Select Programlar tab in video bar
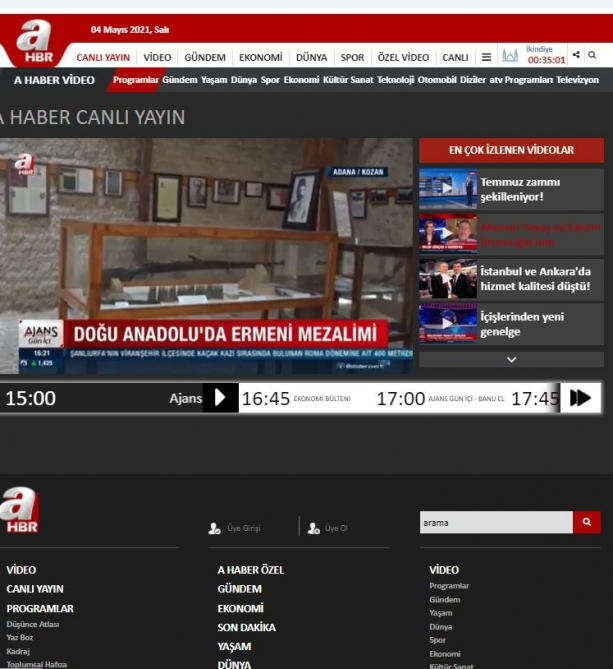613x669 pixels. tap(136, 80)
